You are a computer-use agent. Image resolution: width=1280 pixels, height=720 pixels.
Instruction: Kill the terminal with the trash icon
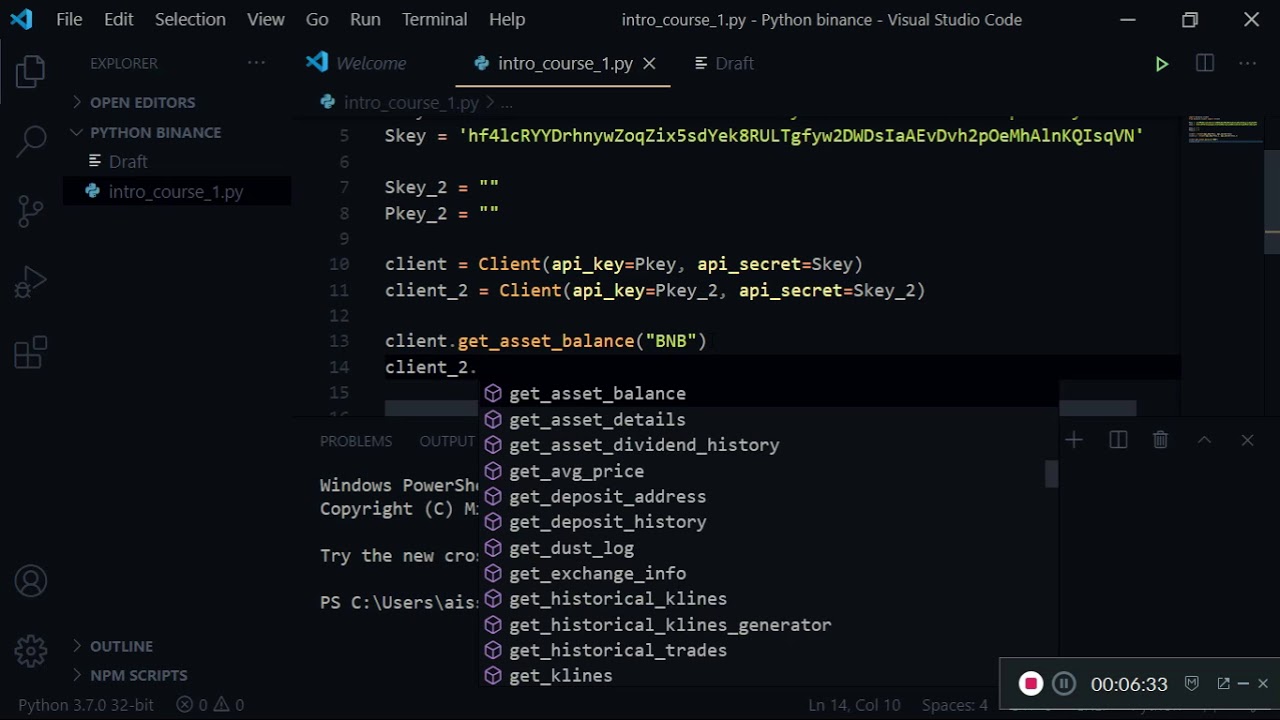(1160, 440)
